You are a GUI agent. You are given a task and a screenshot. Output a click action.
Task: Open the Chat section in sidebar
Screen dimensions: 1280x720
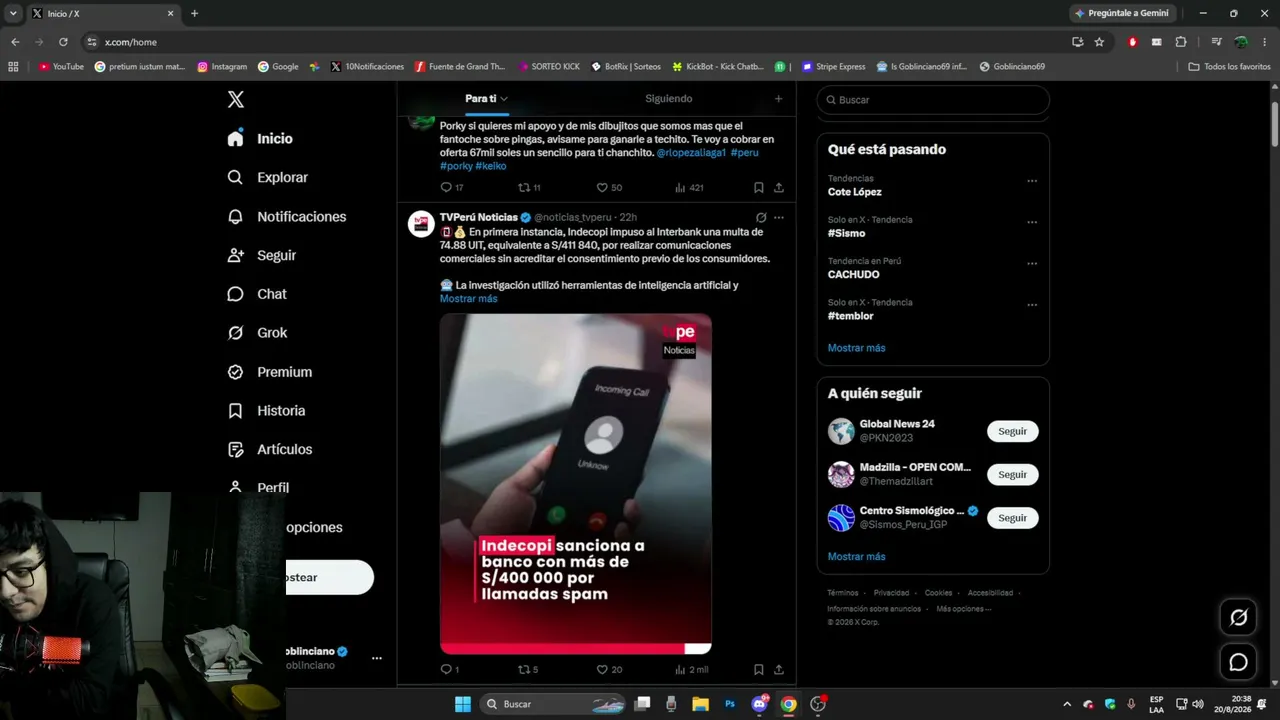pyautogui.click(x=257, y=294)
